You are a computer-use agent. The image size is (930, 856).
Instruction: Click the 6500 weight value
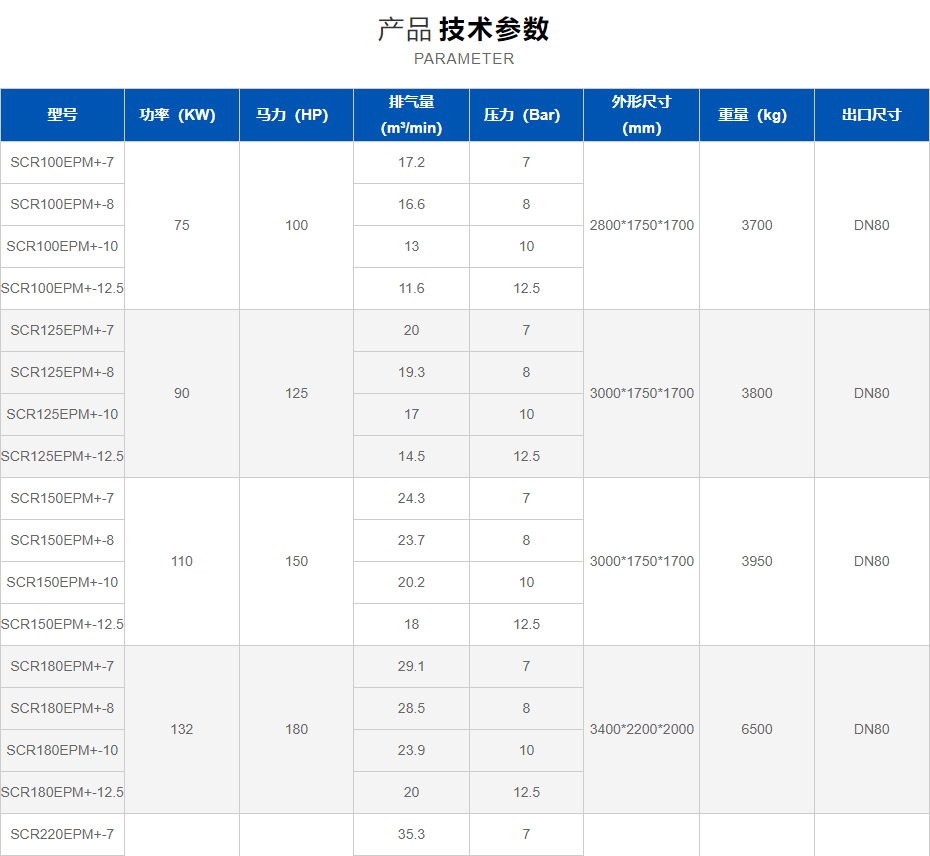pyautogui.click(x=756, y=729)
